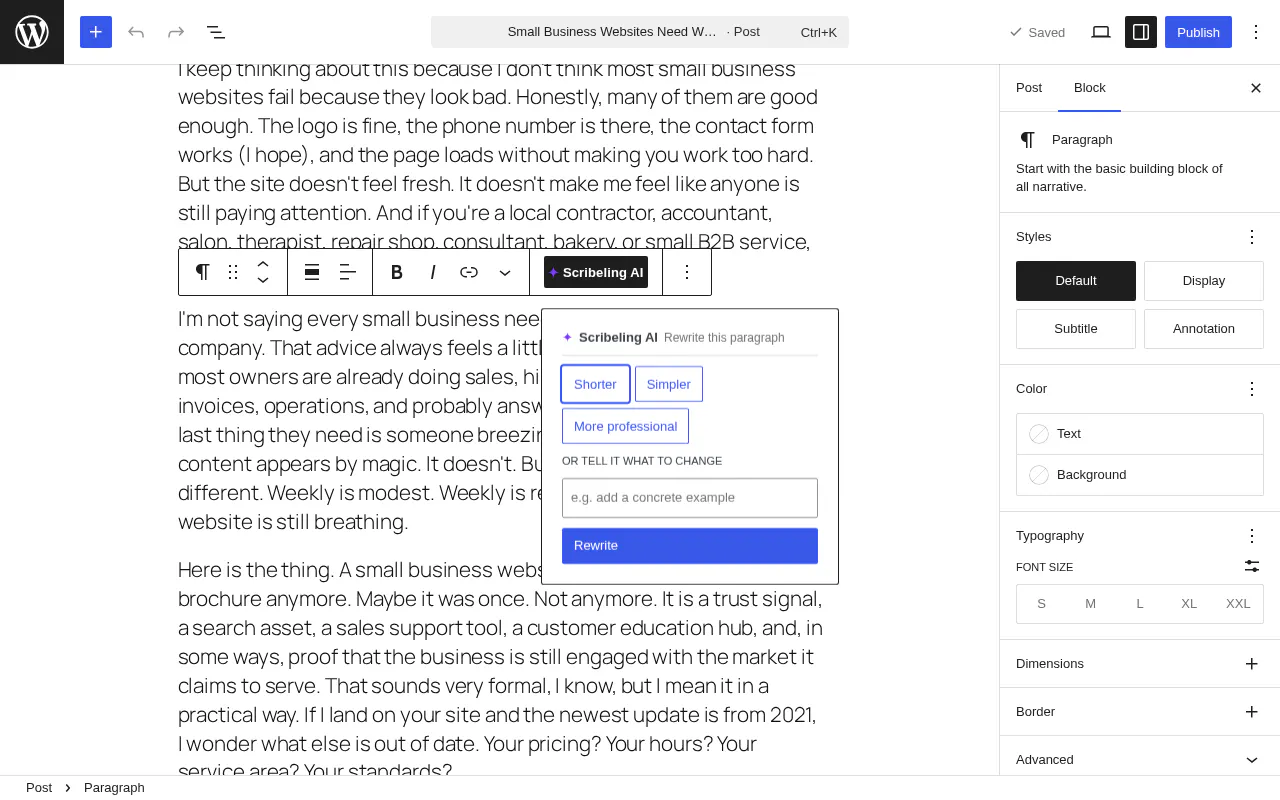Choose font size XL
The height and width of the screenshot is (800, 1280).
pos(1189,604)
